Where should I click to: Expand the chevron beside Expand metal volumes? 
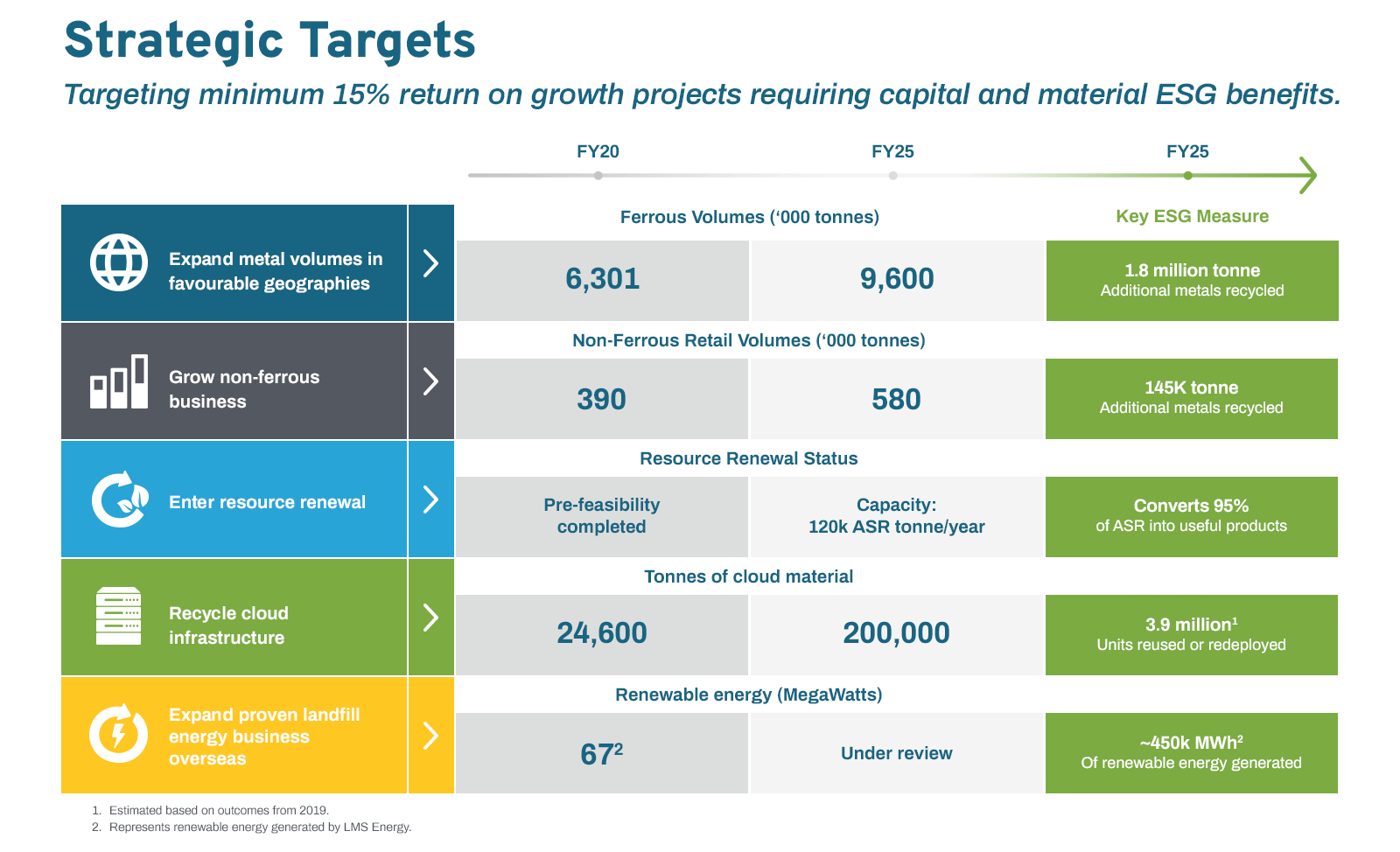[430, 263]
